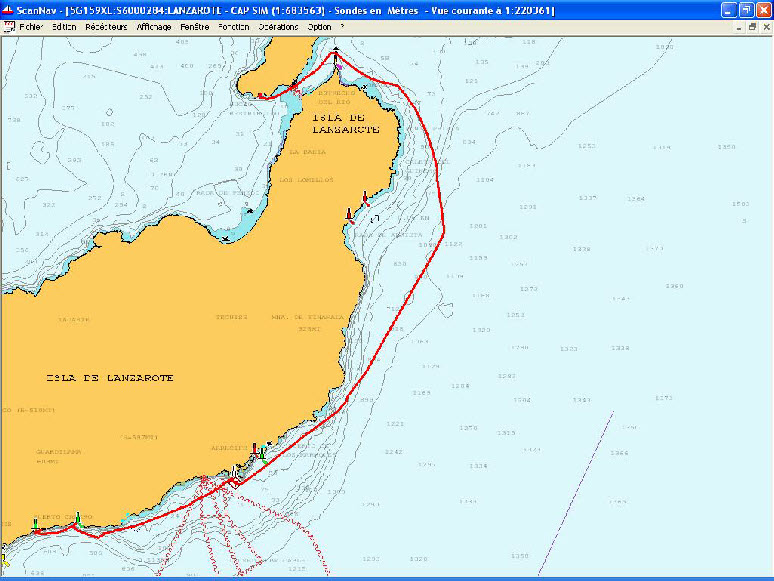Close the inner chart document window

[765, 27]
